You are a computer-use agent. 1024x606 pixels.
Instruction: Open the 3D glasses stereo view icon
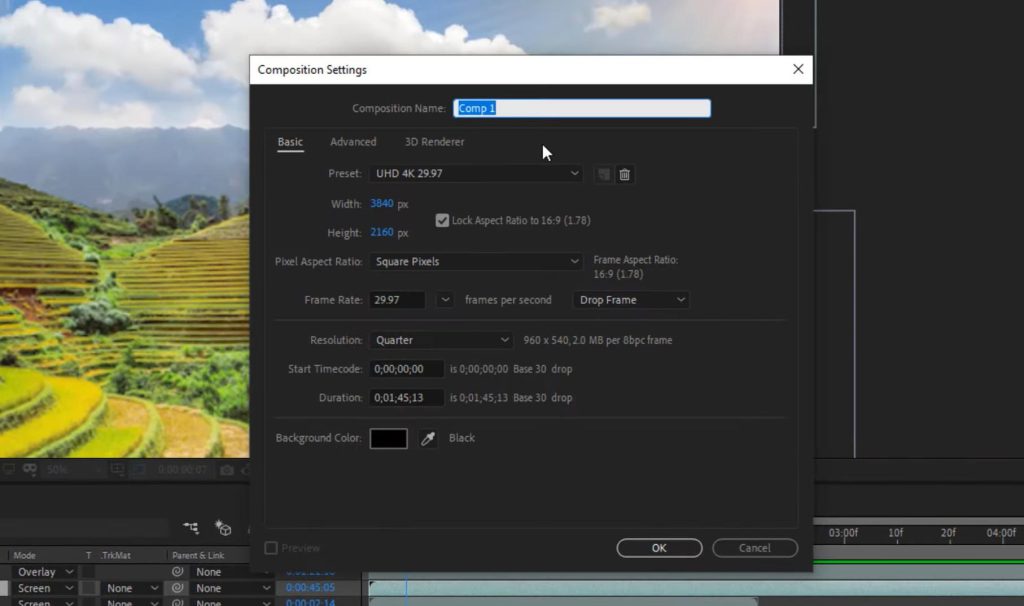click(x=30, y=467)
